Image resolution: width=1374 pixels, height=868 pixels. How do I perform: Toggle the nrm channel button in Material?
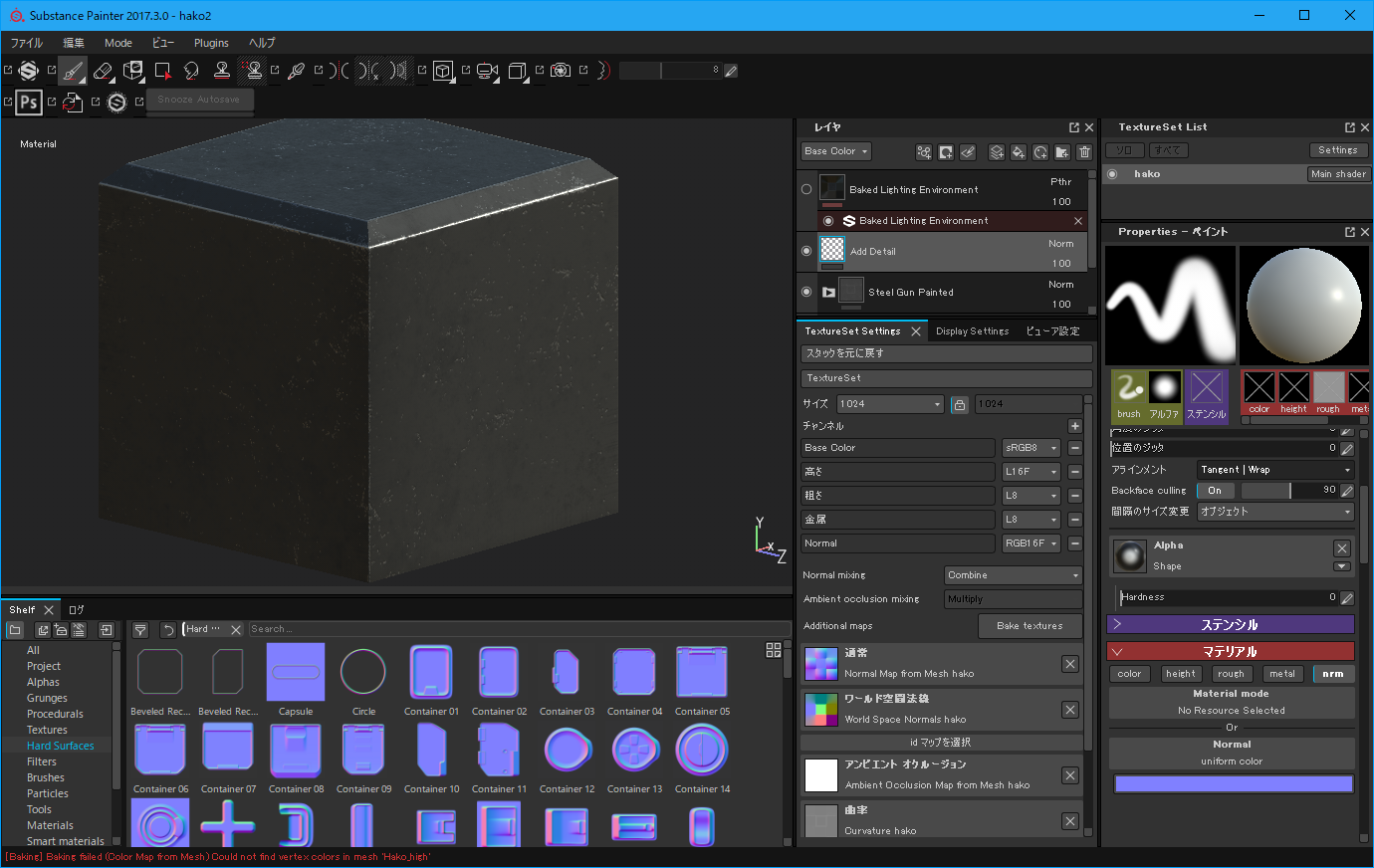(1333, 674)
